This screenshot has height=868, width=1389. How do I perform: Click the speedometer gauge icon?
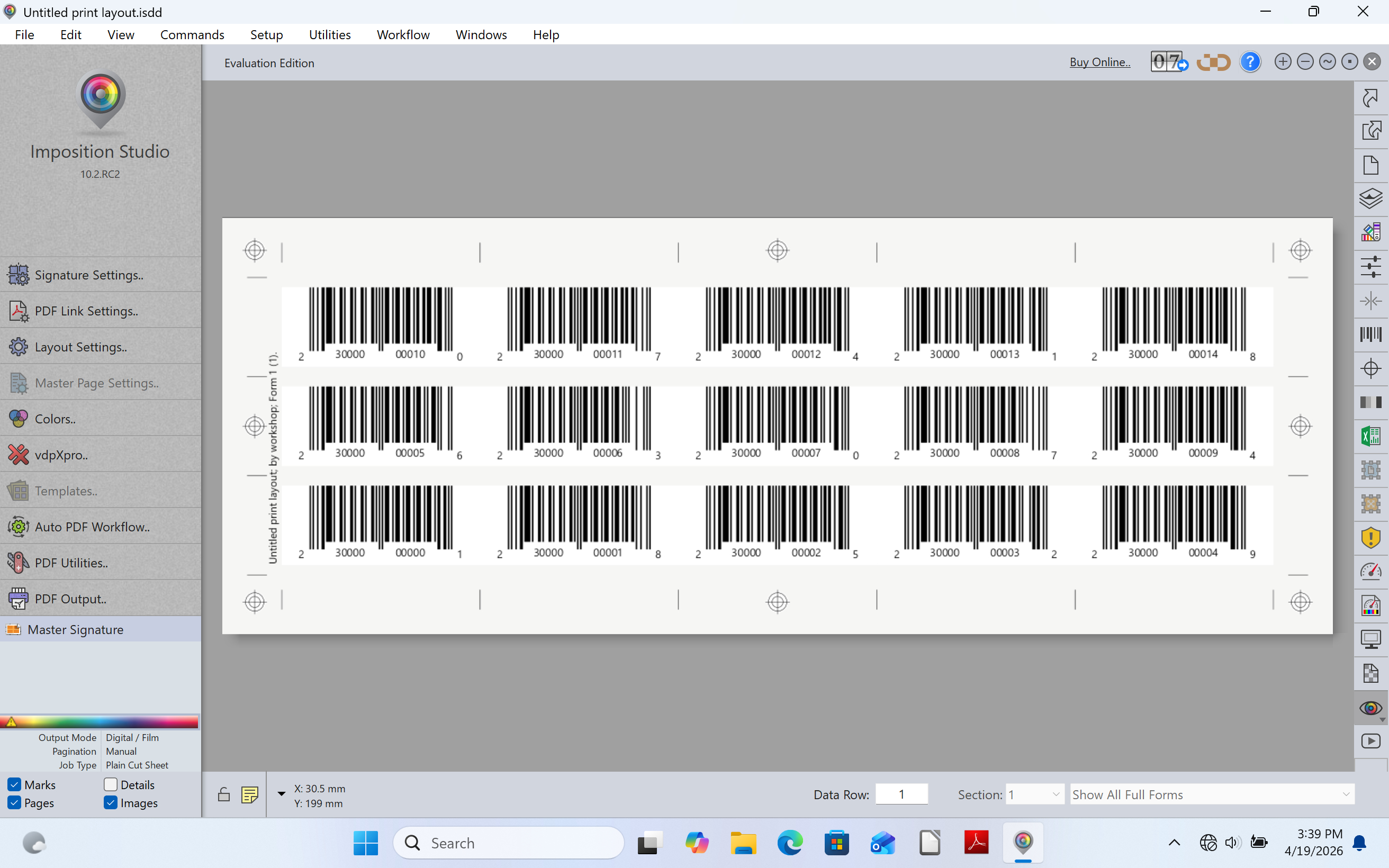(x=1370, y=571)
